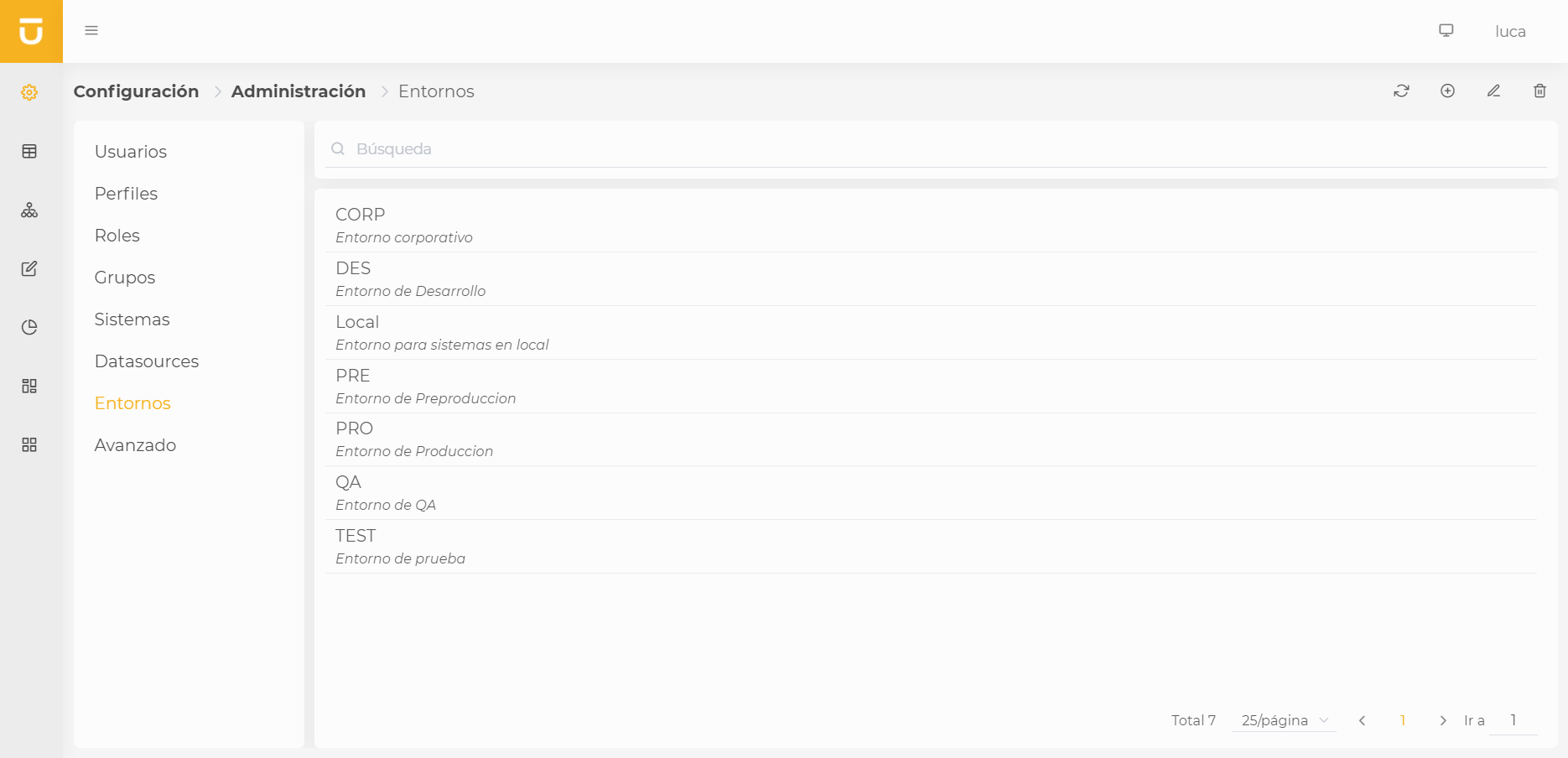The height and width of the screenshot is (758, 1568).
Task: Open the luca user menu
Action: [x=1510, y=32]
